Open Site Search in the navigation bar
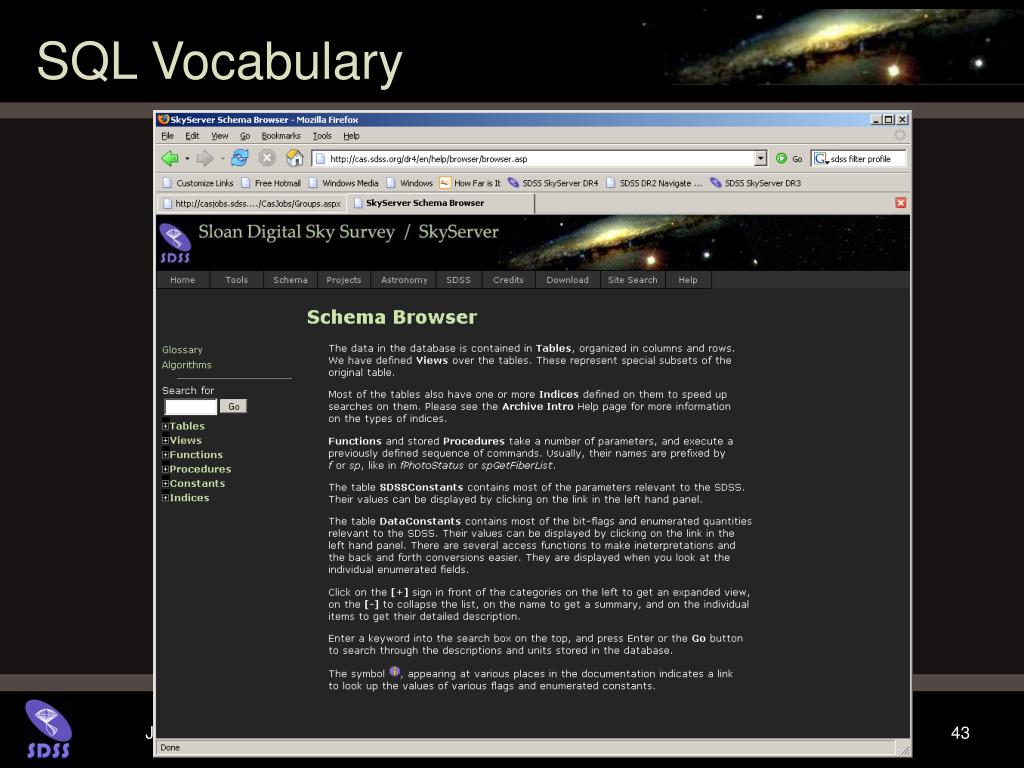This screenshot has width=1024, height=768. click(633, 280)
